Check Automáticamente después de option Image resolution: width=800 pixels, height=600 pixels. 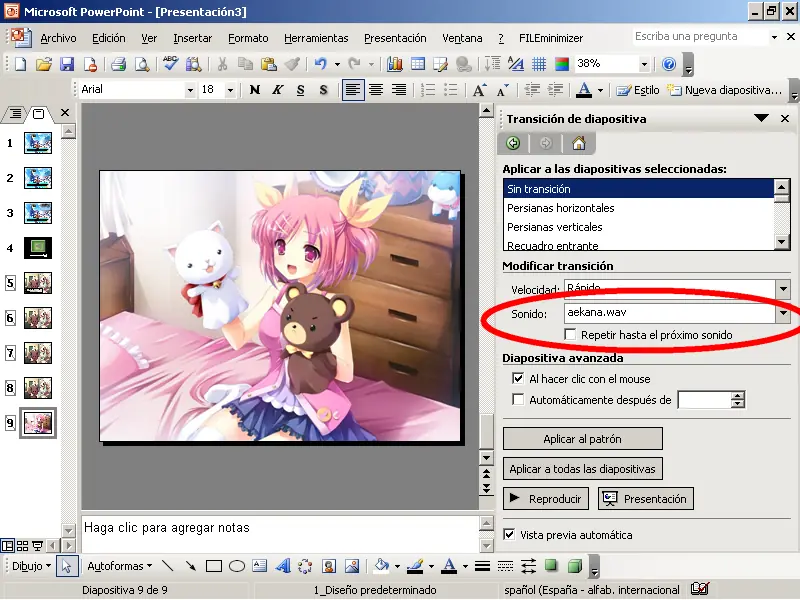coord(519,399)
